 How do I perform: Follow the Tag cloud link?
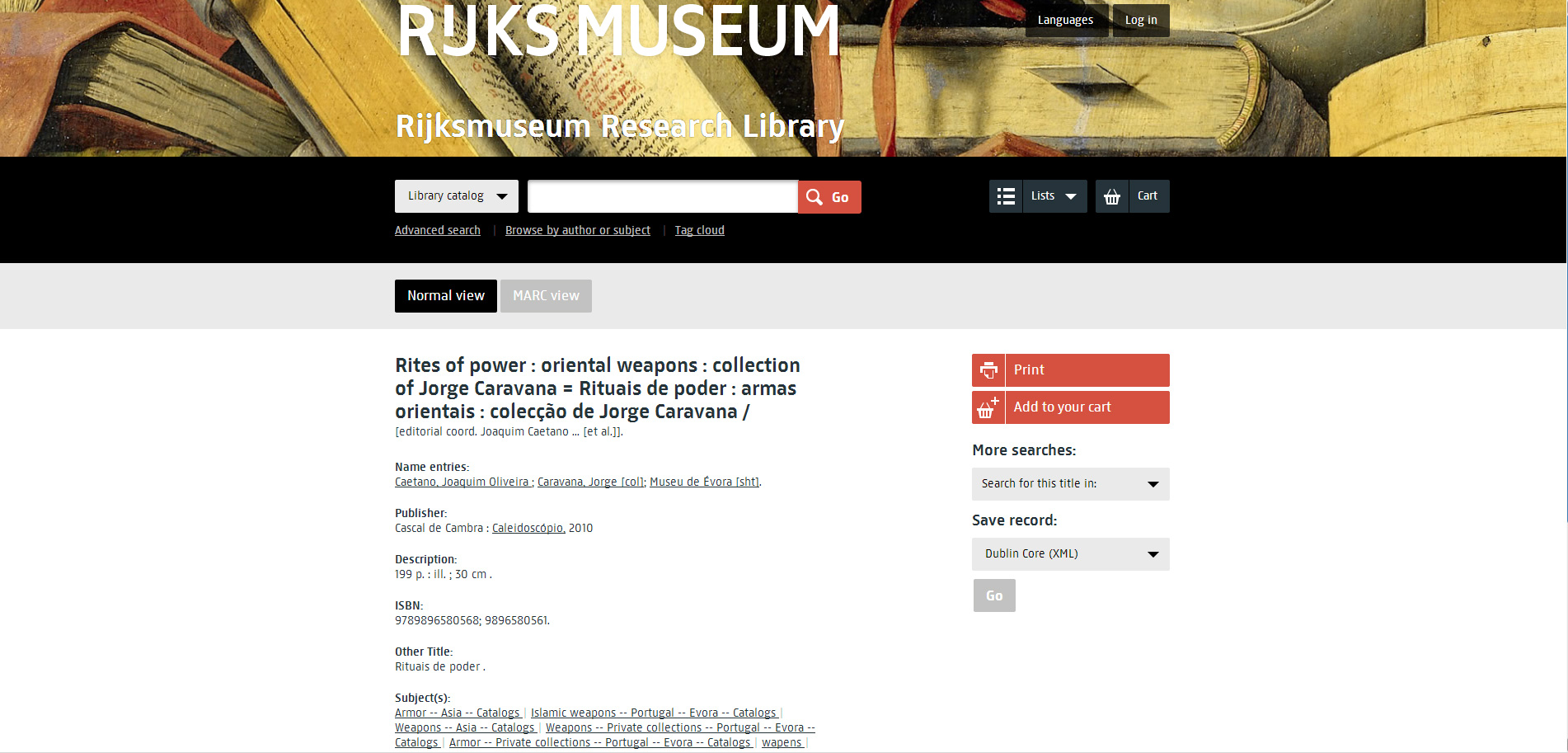[699, 231]
